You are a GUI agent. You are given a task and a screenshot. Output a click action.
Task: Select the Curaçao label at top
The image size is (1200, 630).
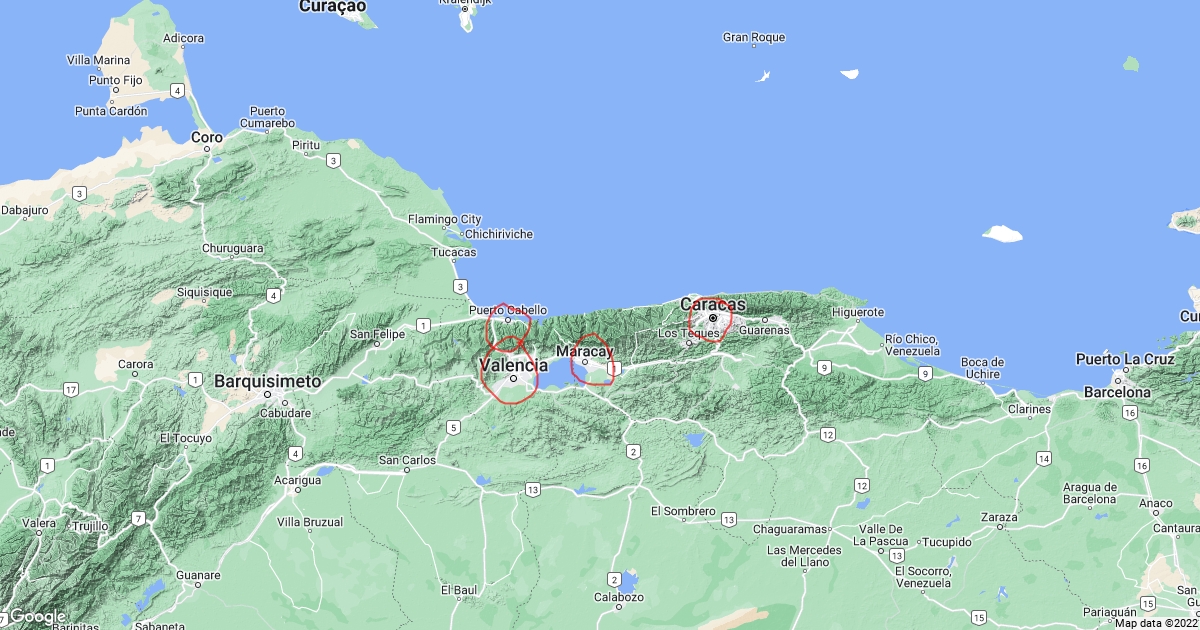point(333,7)
